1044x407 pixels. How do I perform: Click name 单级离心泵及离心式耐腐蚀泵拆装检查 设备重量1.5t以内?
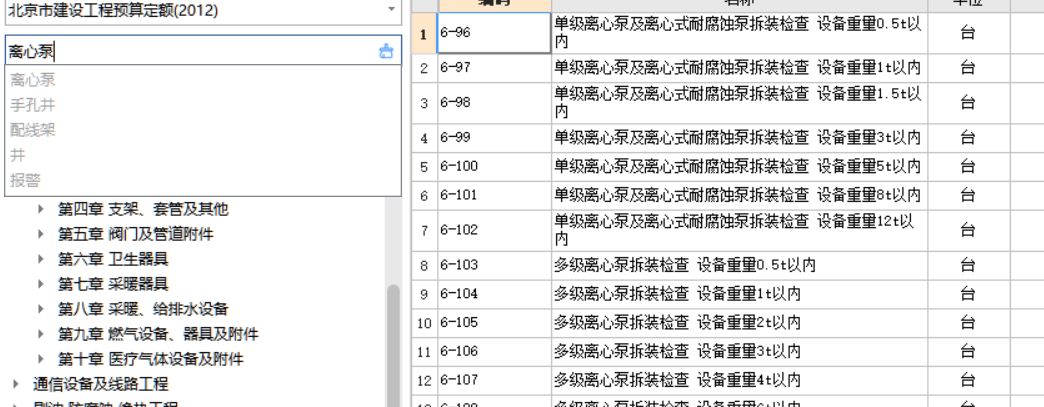(739, 103)
